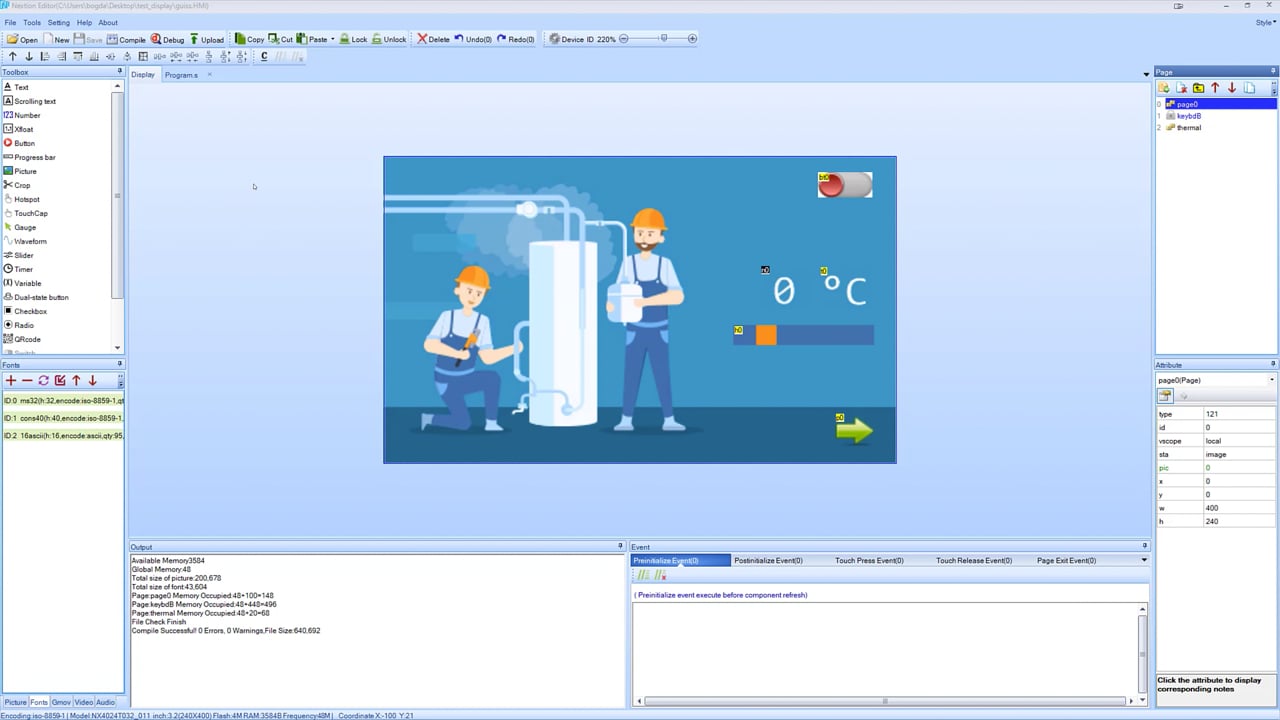Lock the selected component
Image resolution: width=1280 pixels, height=720 pixels.
tap(353, 39)
